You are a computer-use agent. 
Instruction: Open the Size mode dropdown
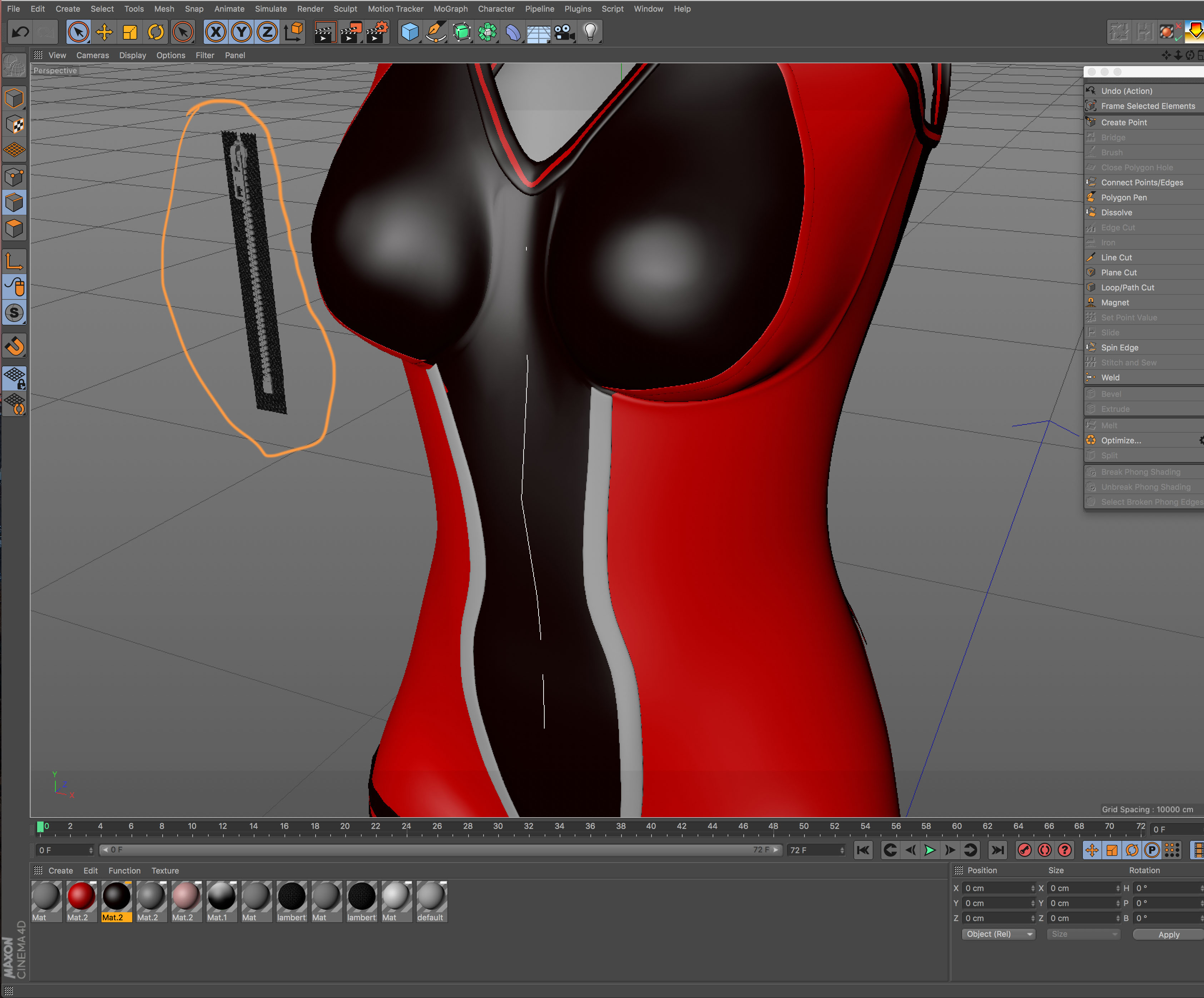pyautogui.click(x=1083, y=934)
